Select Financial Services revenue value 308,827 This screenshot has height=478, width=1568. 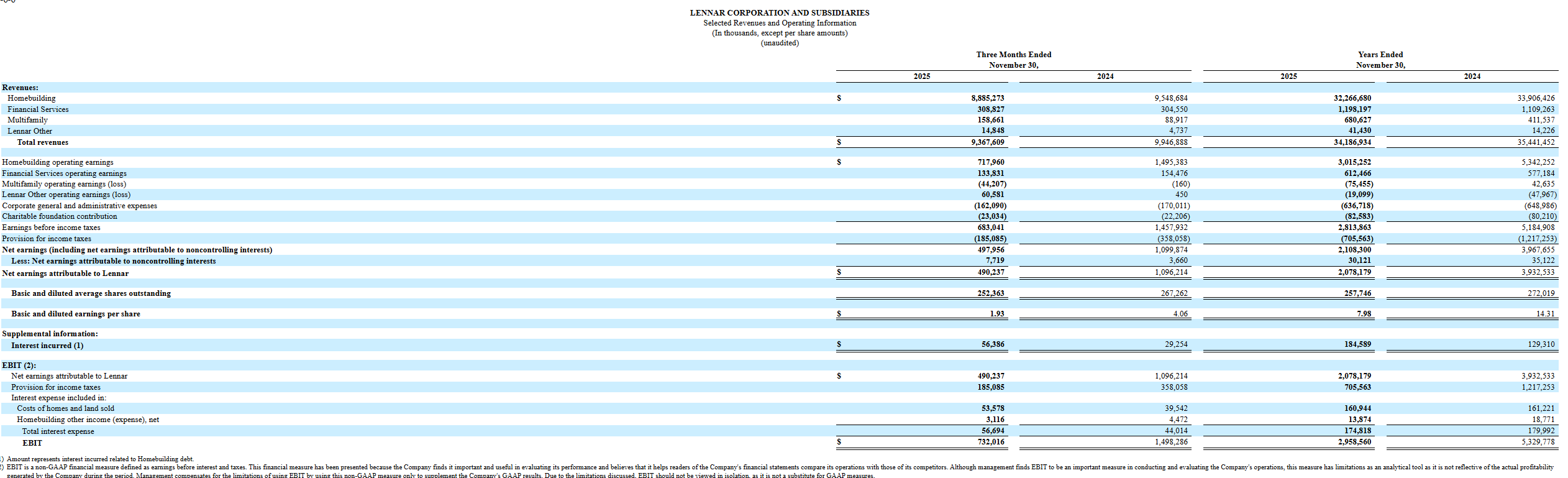point(990,109)
